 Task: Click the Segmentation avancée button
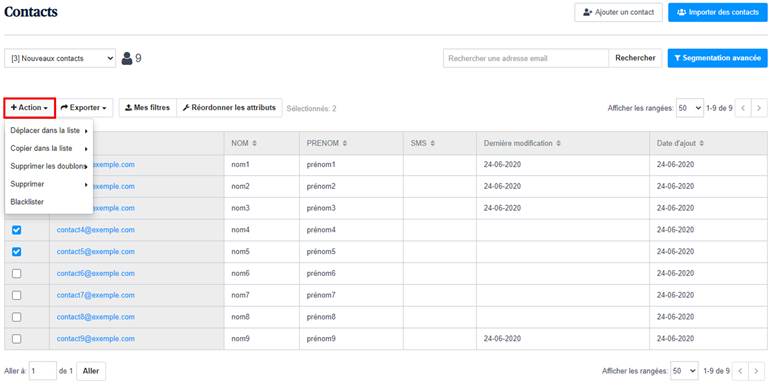717,58
